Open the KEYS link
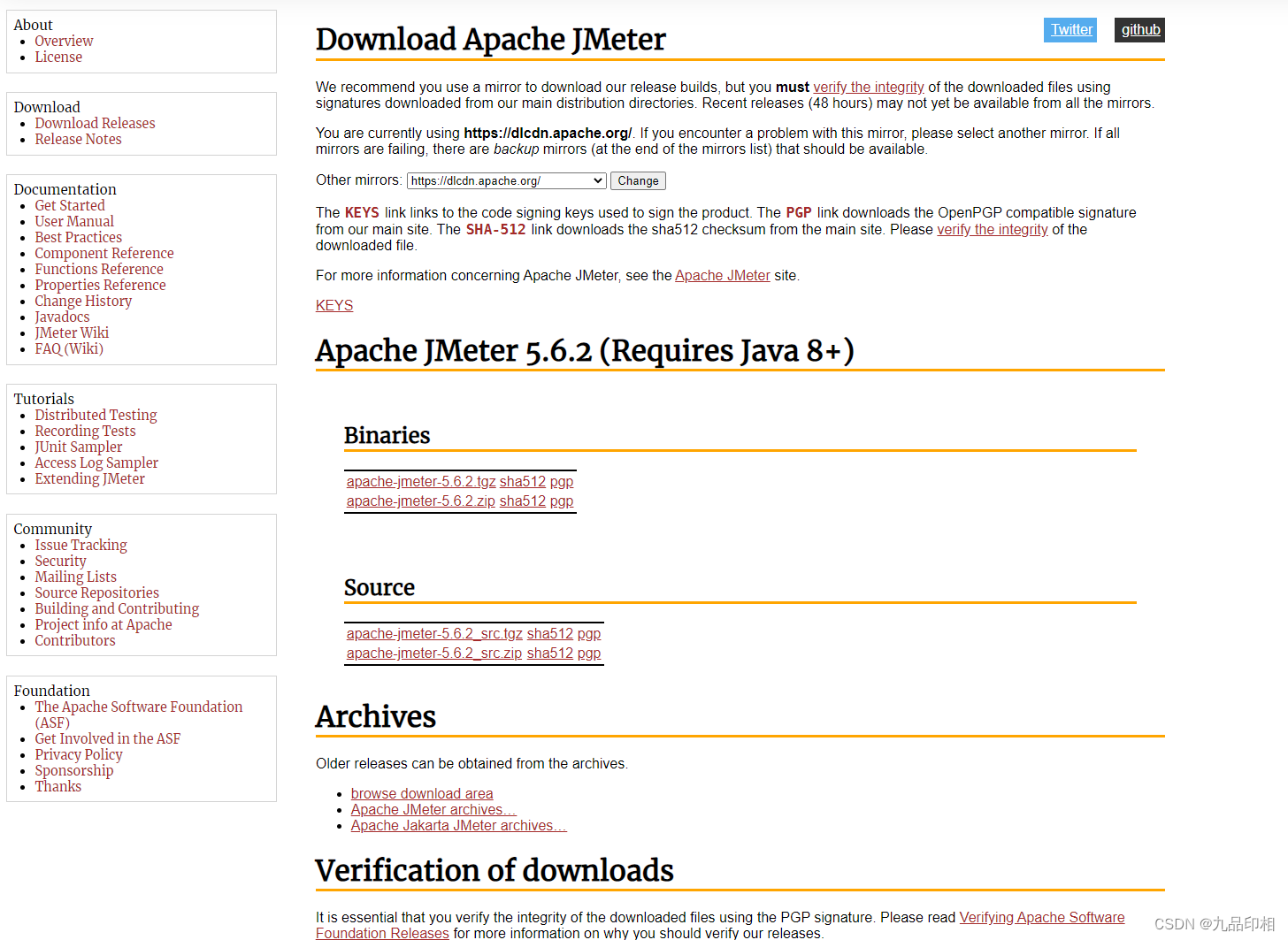Screen dimensions: 1288x940 (x=334, y=306)
